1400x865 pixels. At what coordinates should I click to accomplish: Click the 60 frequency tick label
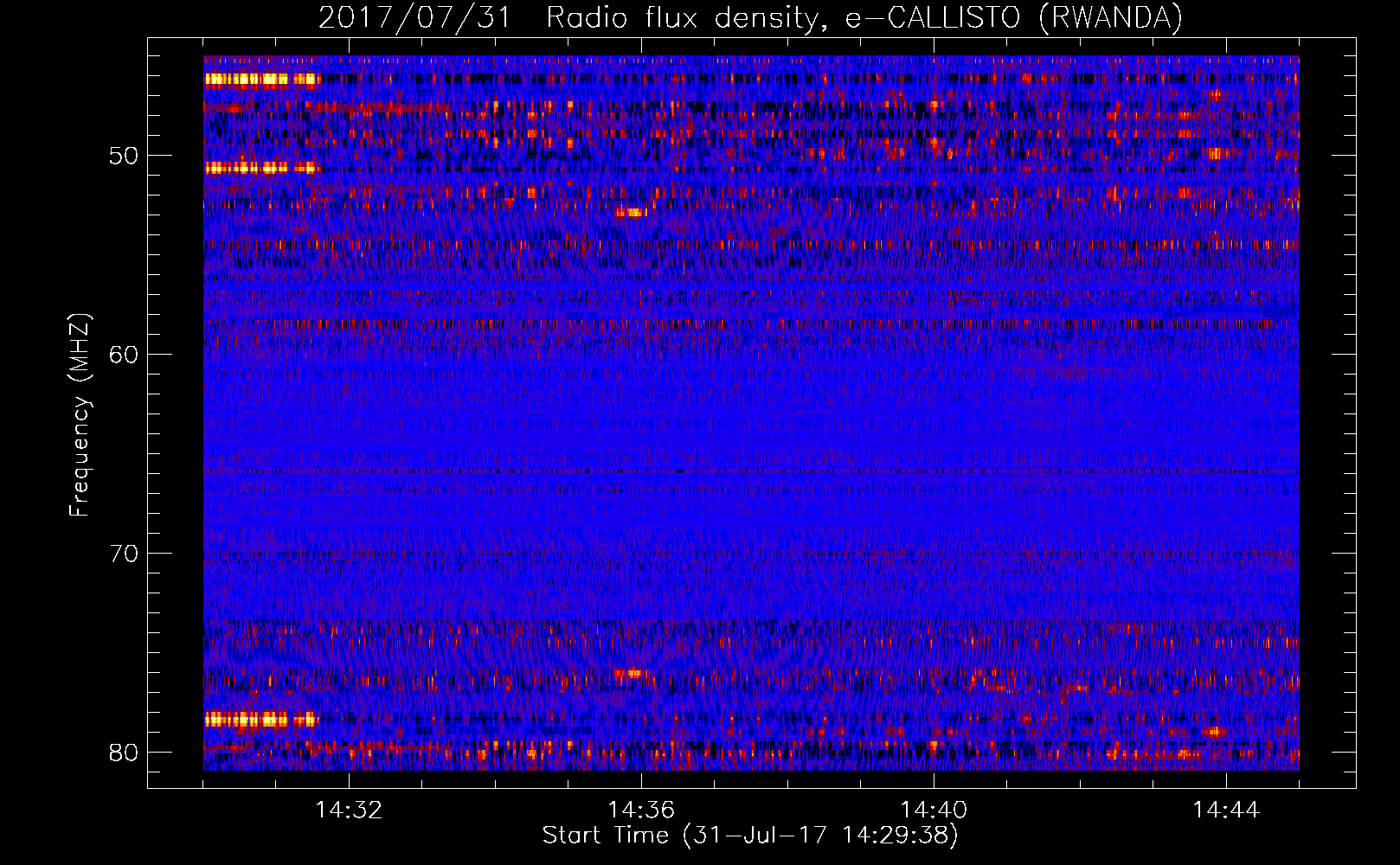[124, 355]
